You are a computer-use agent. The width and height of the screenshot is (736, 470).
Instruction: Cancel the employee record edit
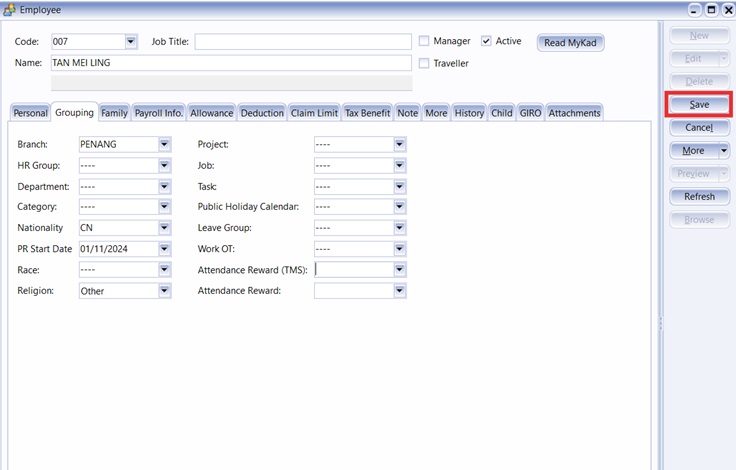[x=699, y=128]
